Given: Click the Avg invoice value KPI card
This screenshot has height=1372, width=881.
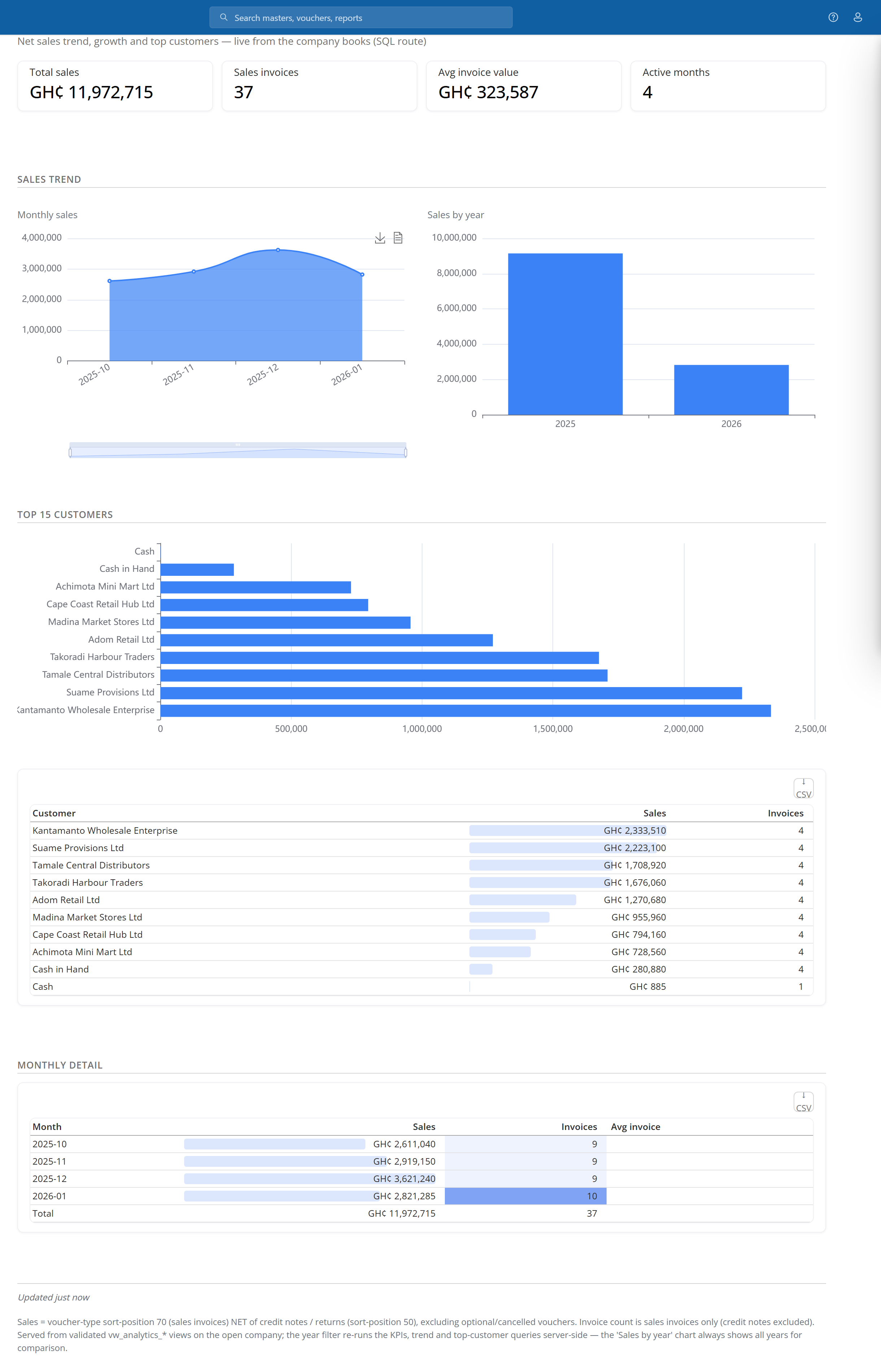Looking at the screenshot, I should 524,86.
